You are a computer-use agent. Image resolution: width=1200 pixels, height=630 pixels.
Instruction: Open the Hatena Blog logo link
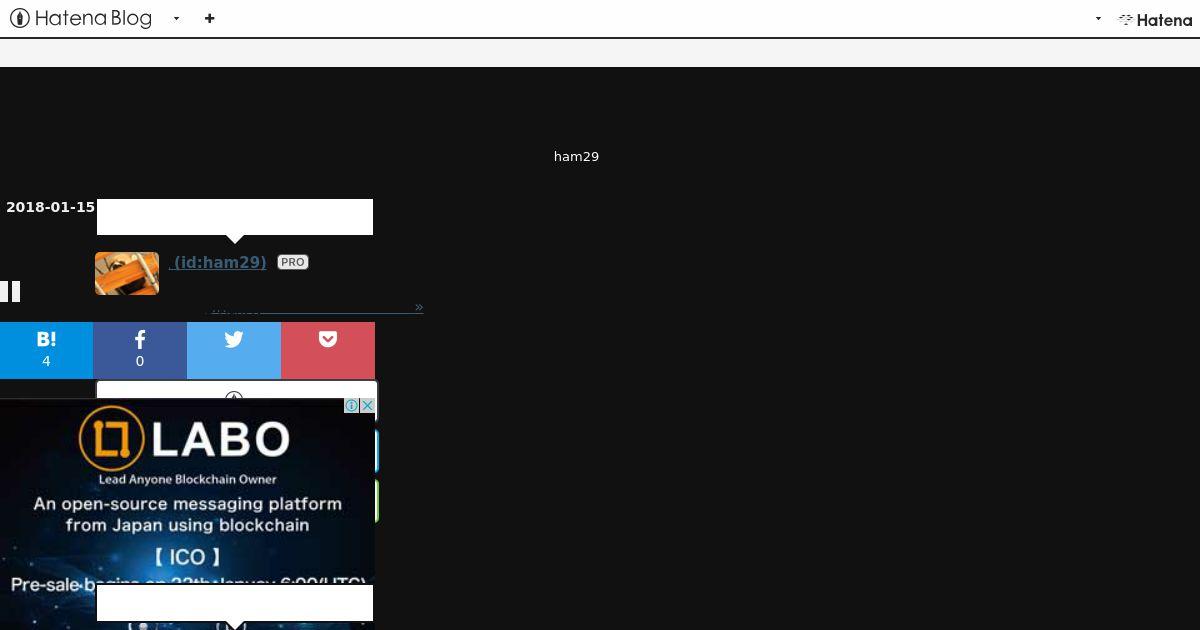pyautogui.click(x=81, y=18)
